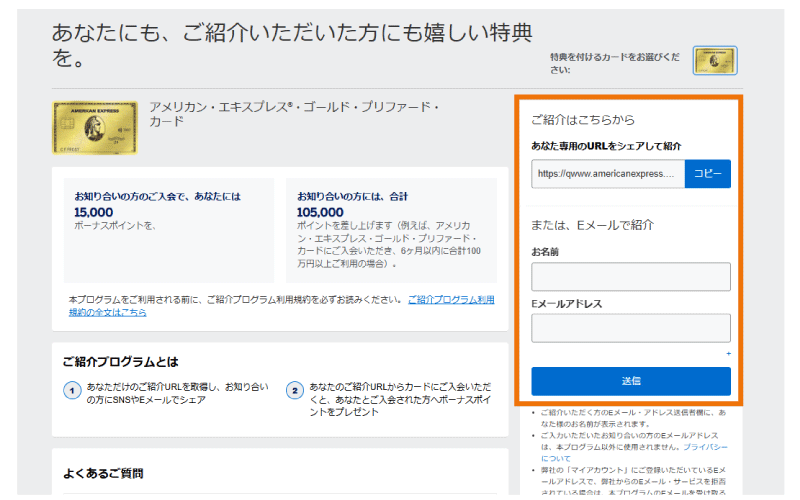Click the small plus icon to add recipient
Screen dimensions: 800x500
click(x=728, y=354)
